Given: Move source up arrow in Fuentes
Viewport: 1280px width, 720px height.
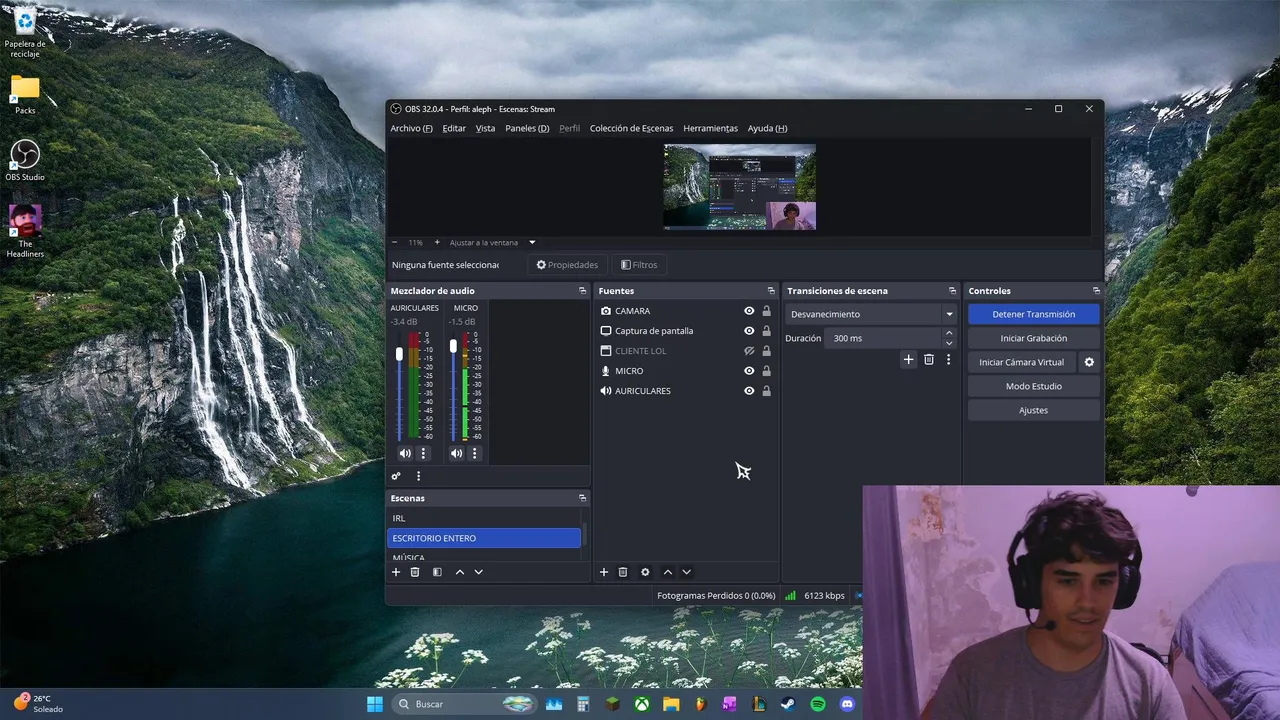Looking at the screenshot, I should (668, 572).
